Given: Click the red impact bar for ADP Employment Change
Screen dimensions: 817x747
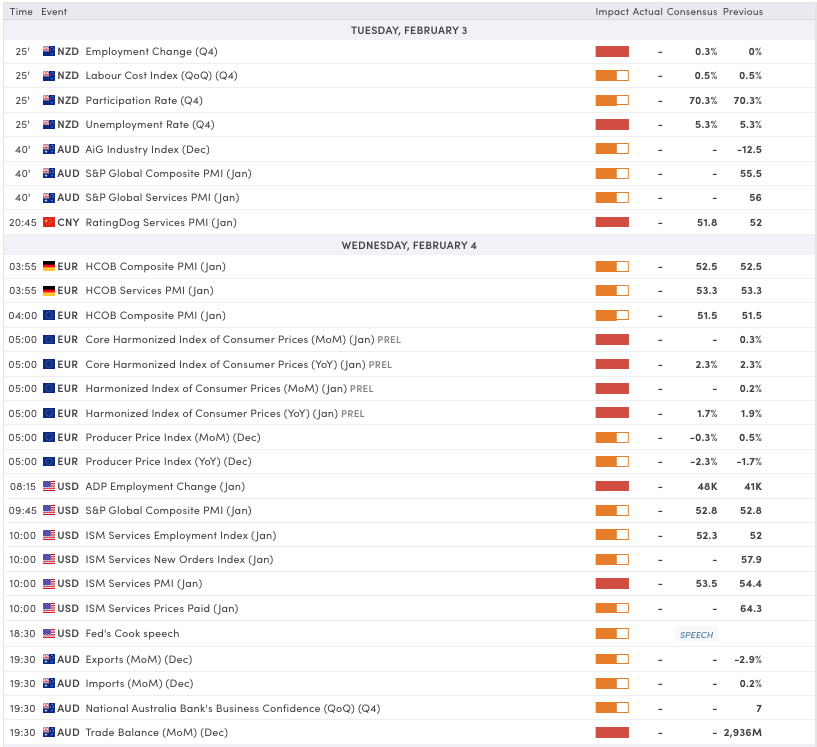Looking at the screenshot, I should (x=612, y=486).
